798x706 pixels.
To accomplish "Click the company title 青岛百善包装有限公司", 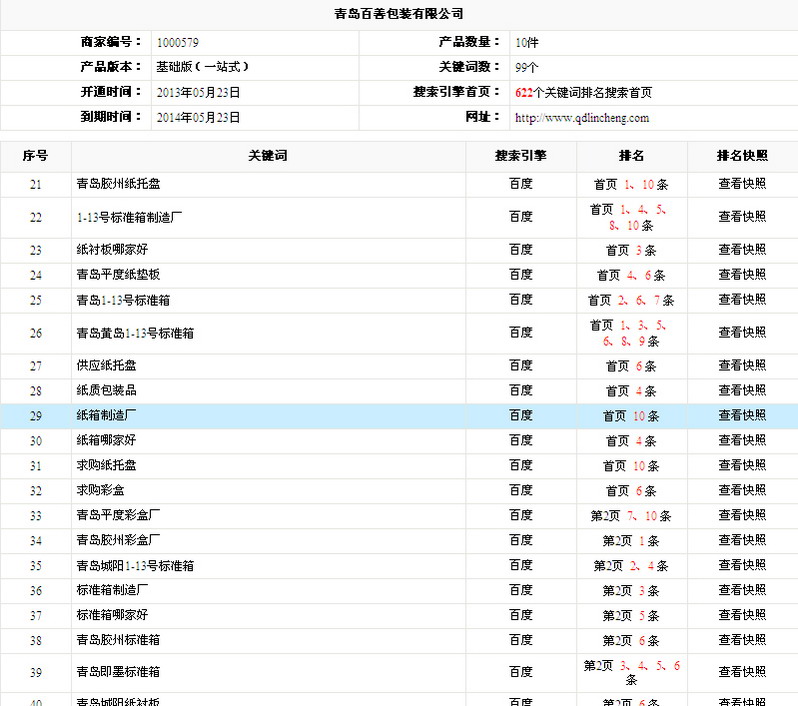I will coord(398,14).
